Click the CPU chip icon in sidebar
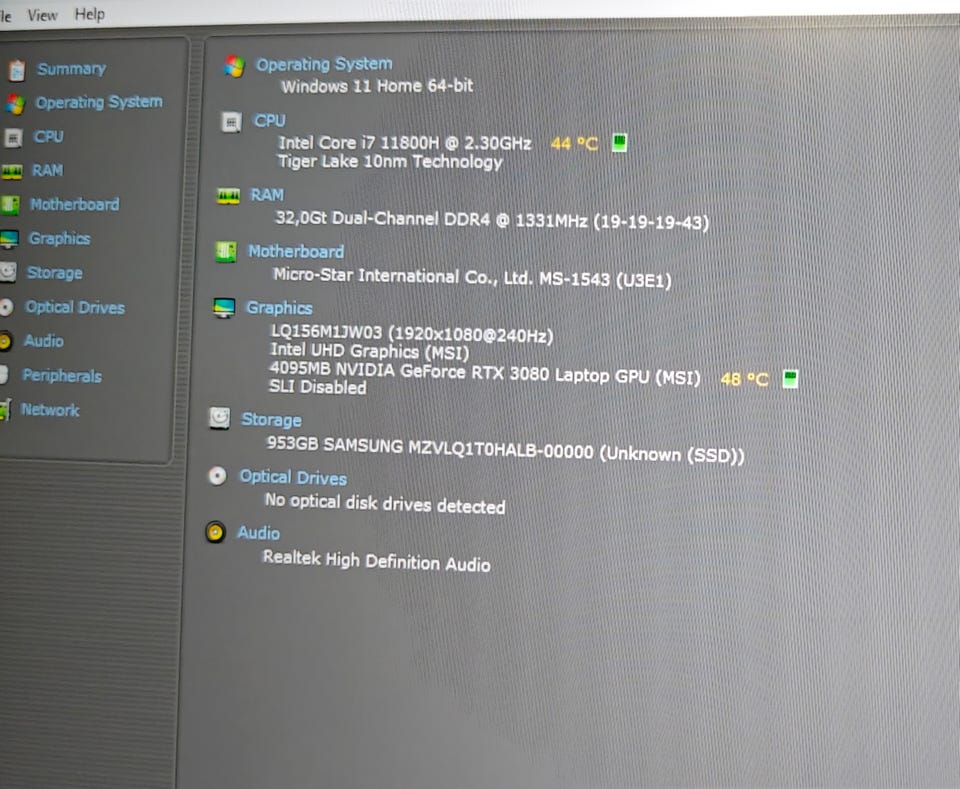Screen dimensions: 960x789 13,138
